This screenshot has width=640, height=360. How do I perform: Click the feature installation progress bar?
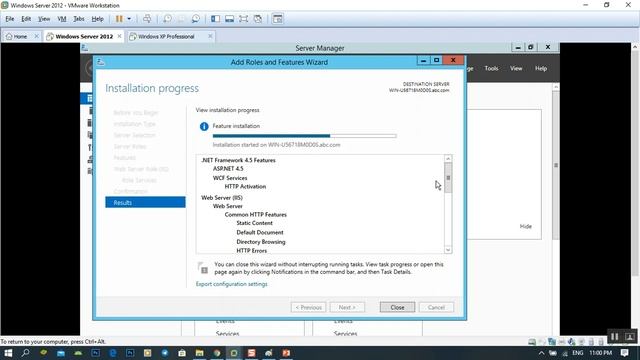click(304, 136)
